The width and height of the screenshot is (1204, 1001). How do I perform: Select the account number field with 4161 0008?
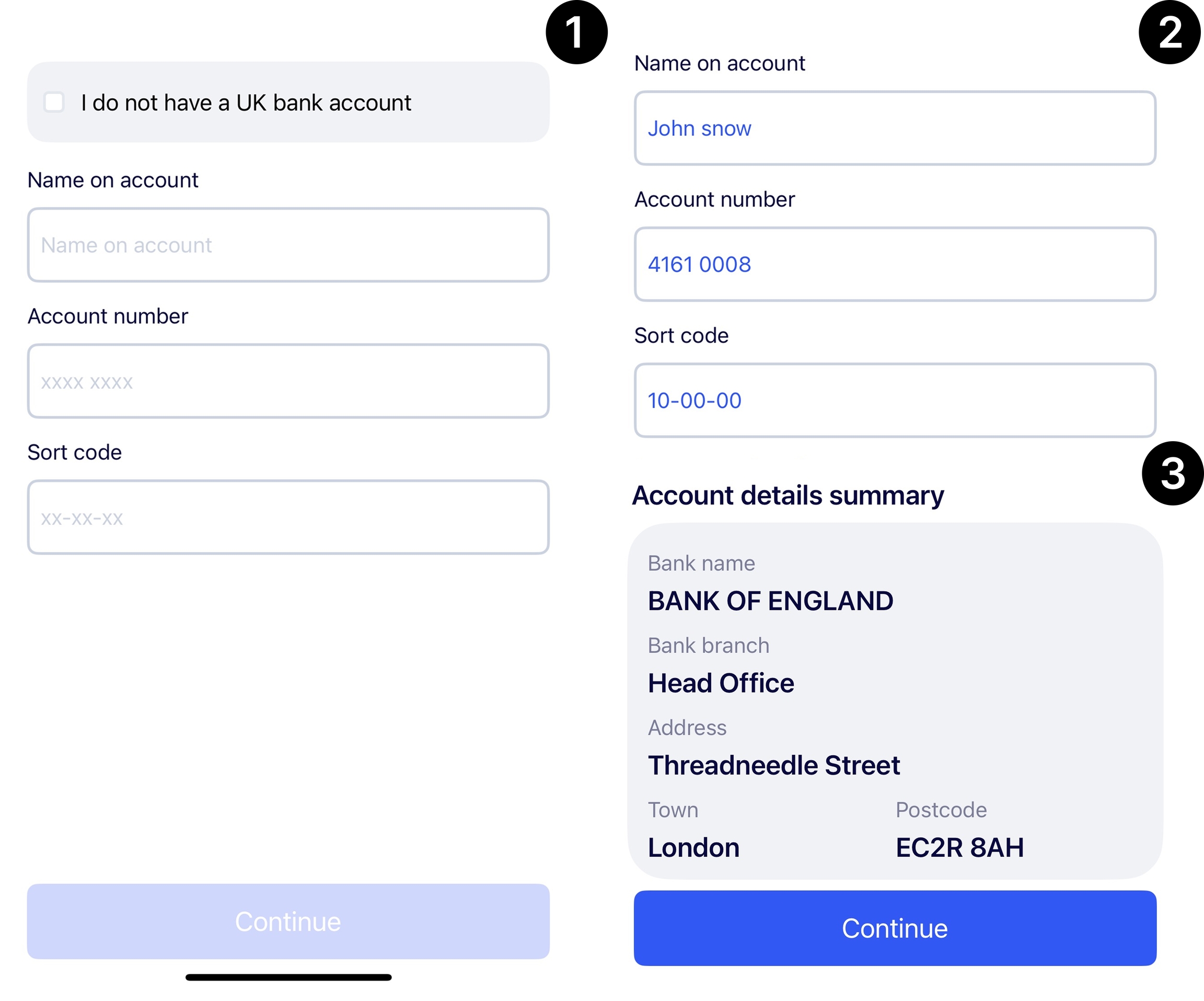[x=895, y=264]
